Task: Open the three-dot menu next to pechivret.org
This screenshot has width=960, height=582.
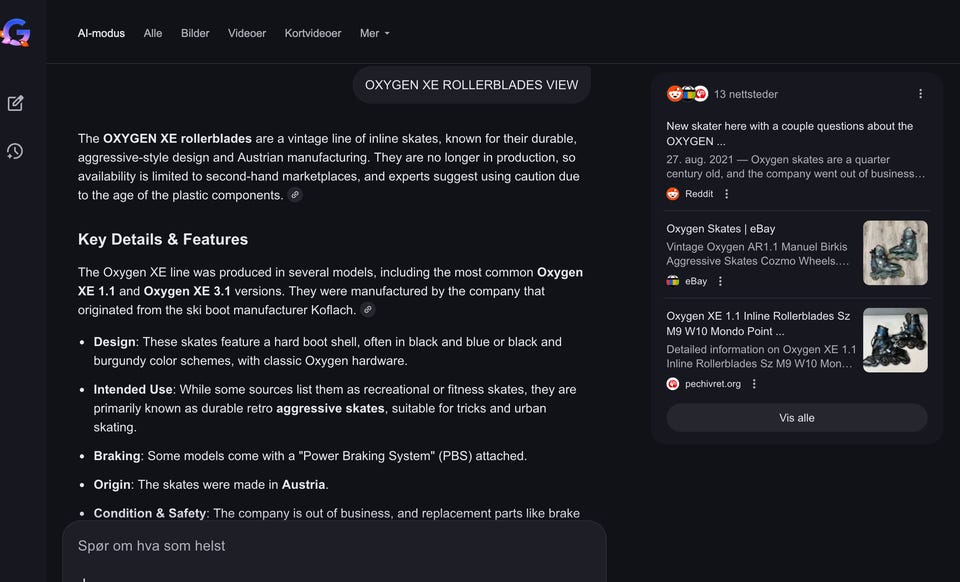Action: tap(754, 384)
